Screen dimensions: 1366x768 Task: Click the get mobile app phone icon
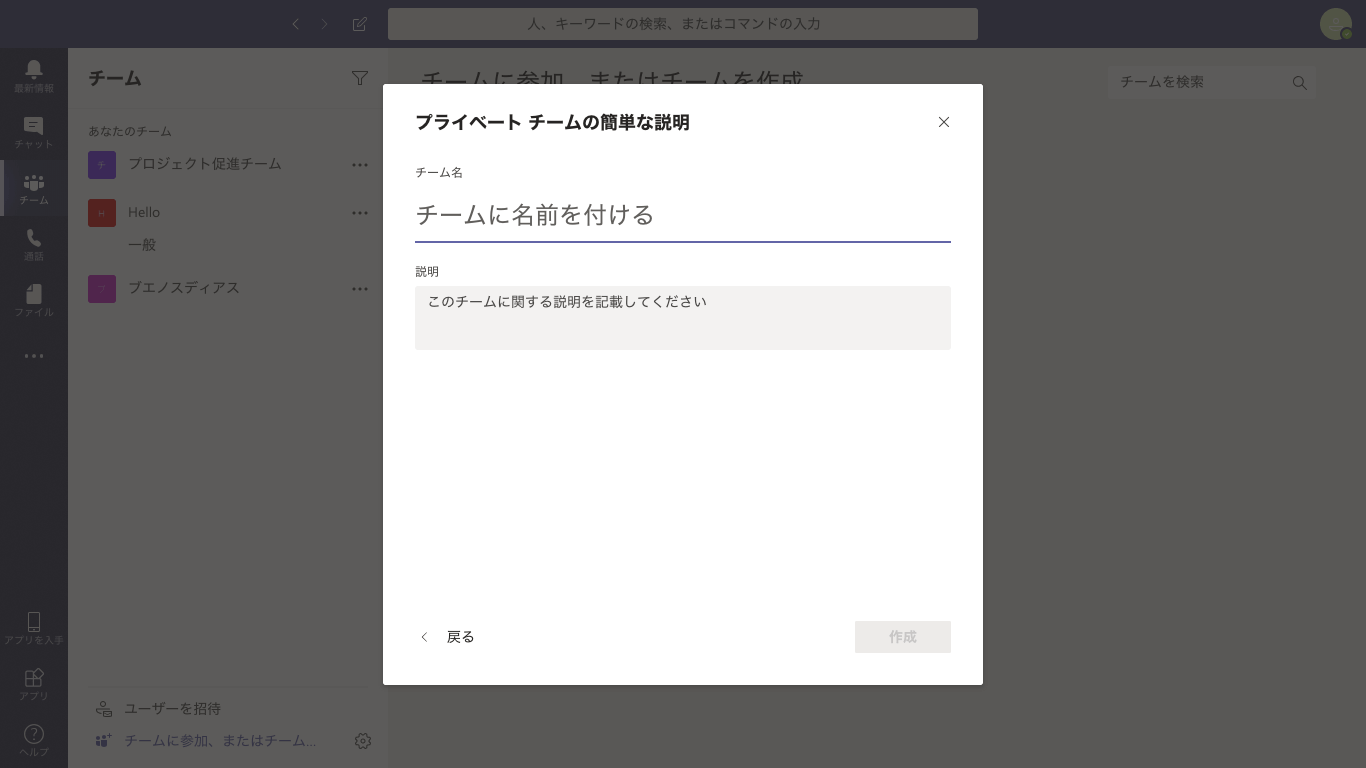pos(34,627)
